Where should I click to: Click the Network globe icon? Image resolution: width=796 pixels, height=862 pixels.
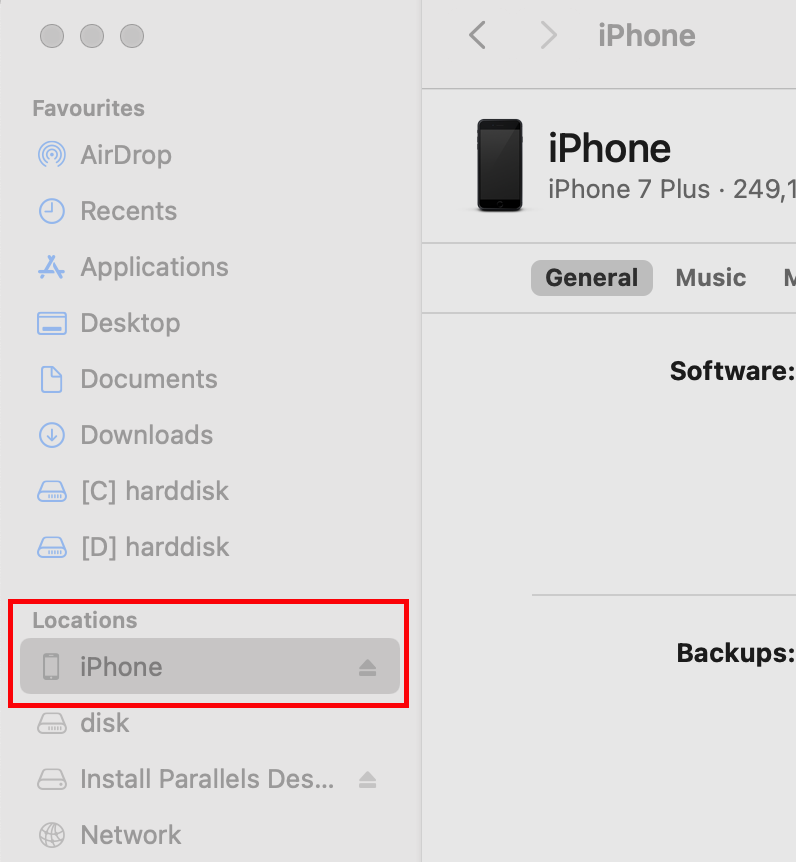(51, 835)
